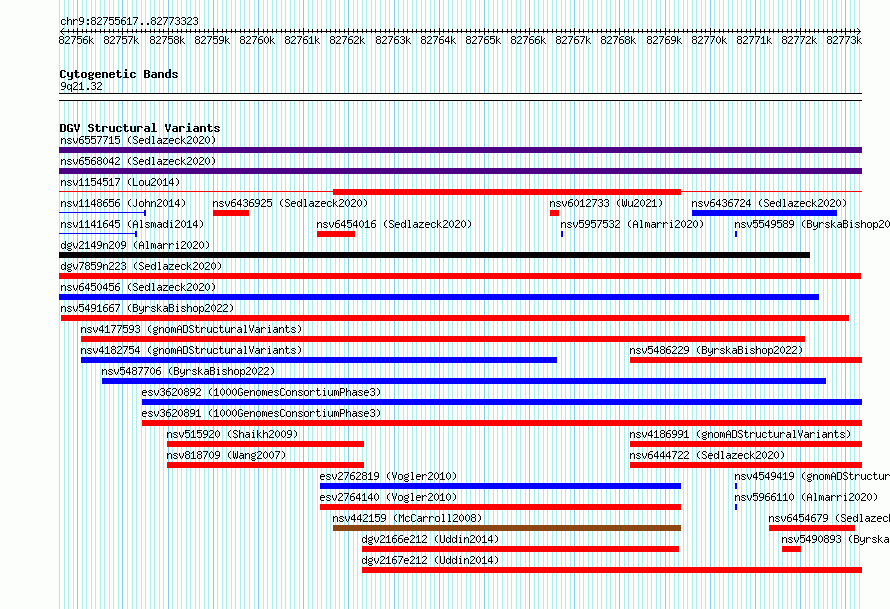890x609 pixels.
Task: Open the nsv5487706 (ByrskaBishop2022) label
Action: point(188,371)
